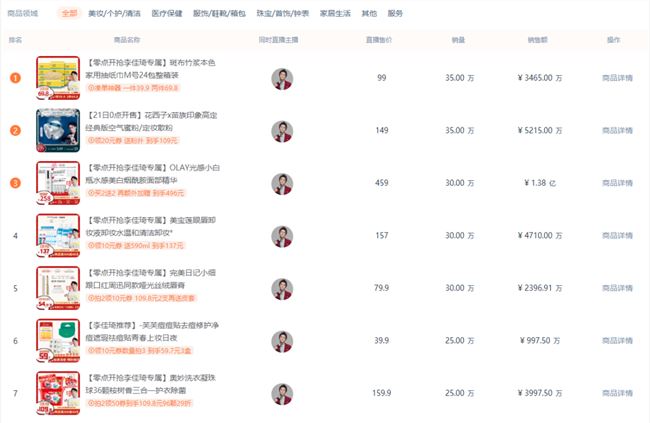
Task: Switch to 家居生活 category tab
Action: (335, 13)
